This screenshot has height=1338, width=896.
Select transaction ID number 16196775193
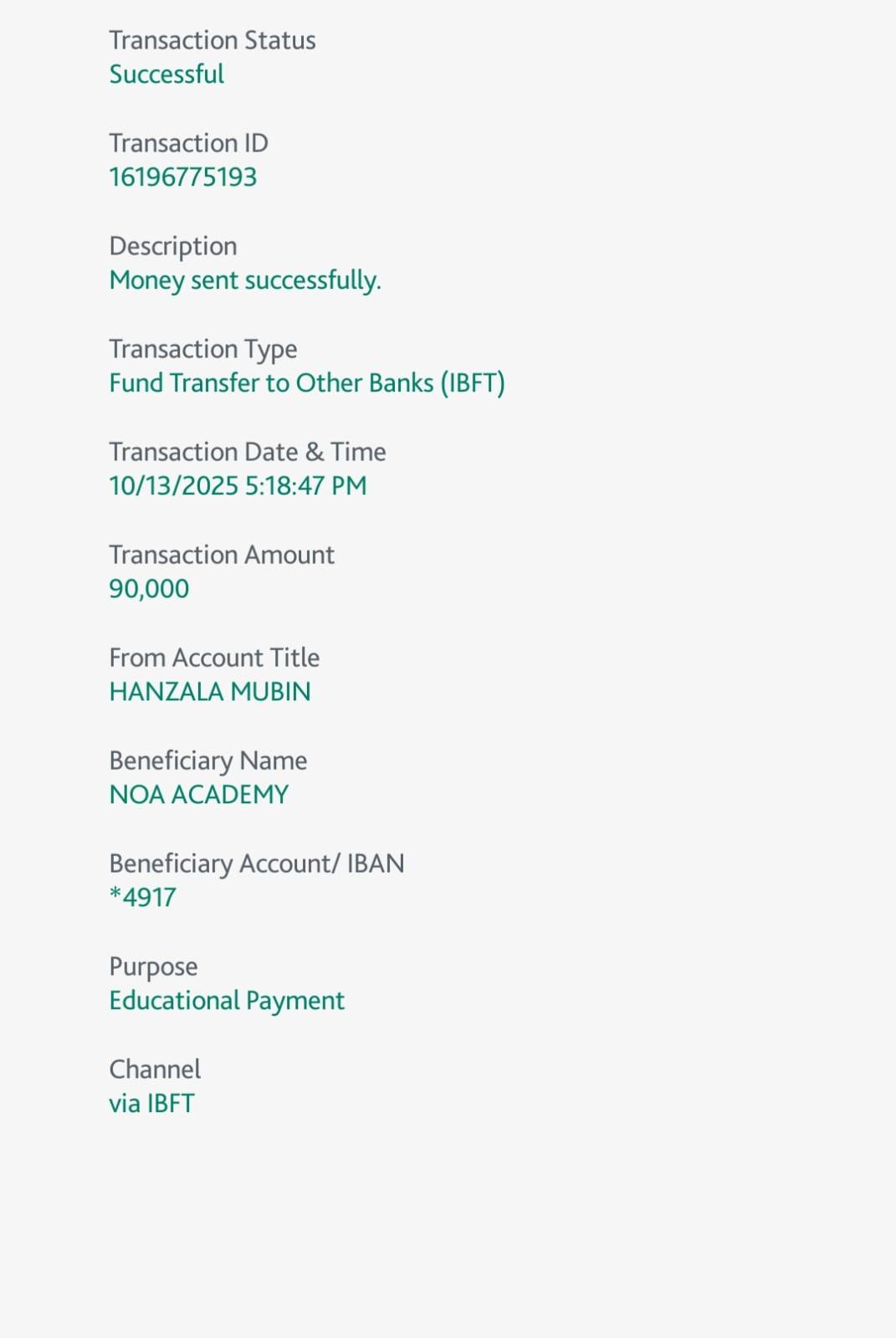pos(182,177)
